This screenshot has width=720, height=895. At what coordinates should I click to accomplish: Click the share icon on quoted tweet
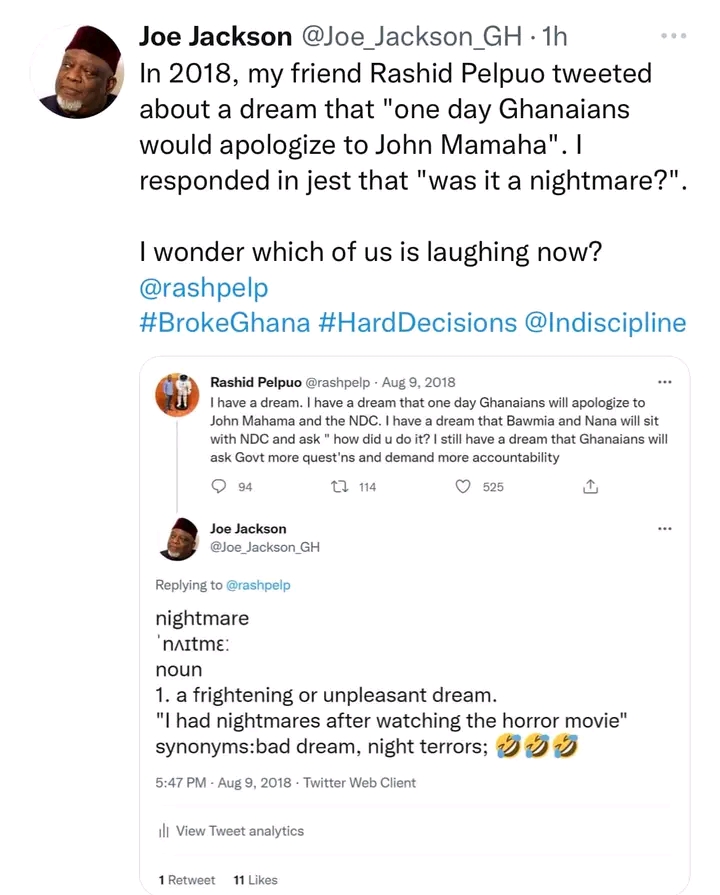[x=590, y=487]
